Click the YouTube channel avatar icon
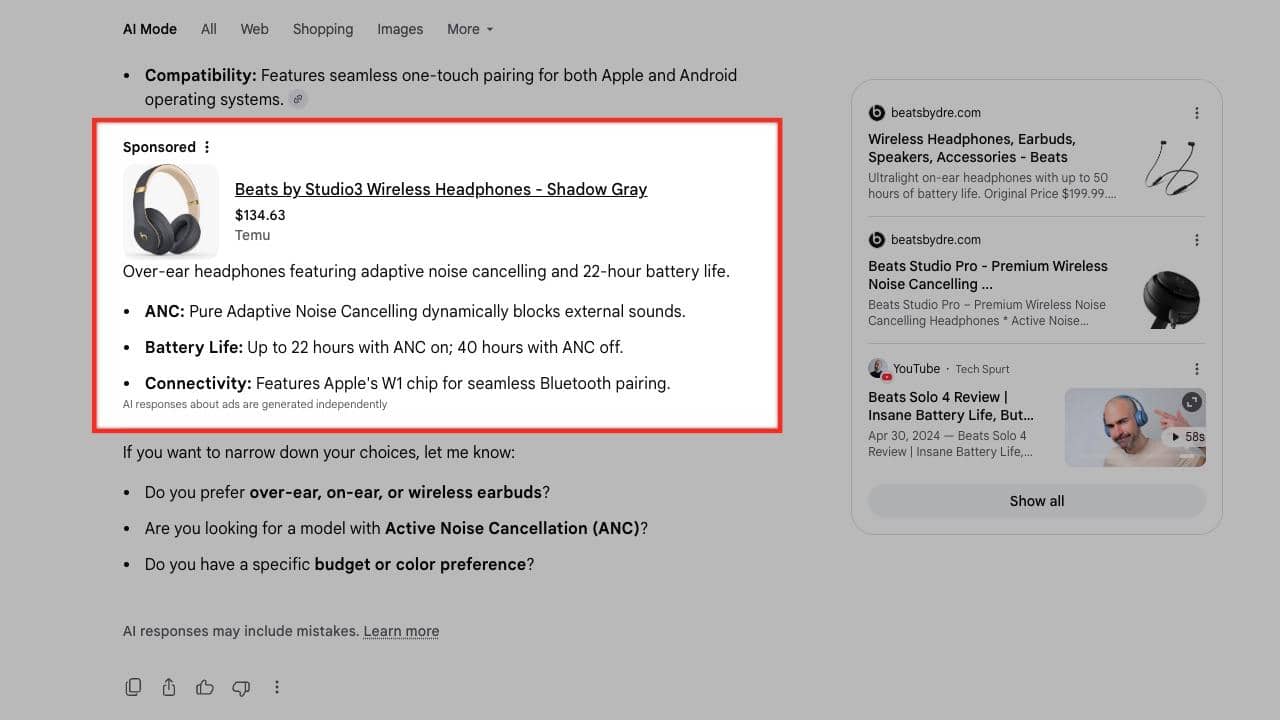This screenshot has height=720, width=1280. 879,369
